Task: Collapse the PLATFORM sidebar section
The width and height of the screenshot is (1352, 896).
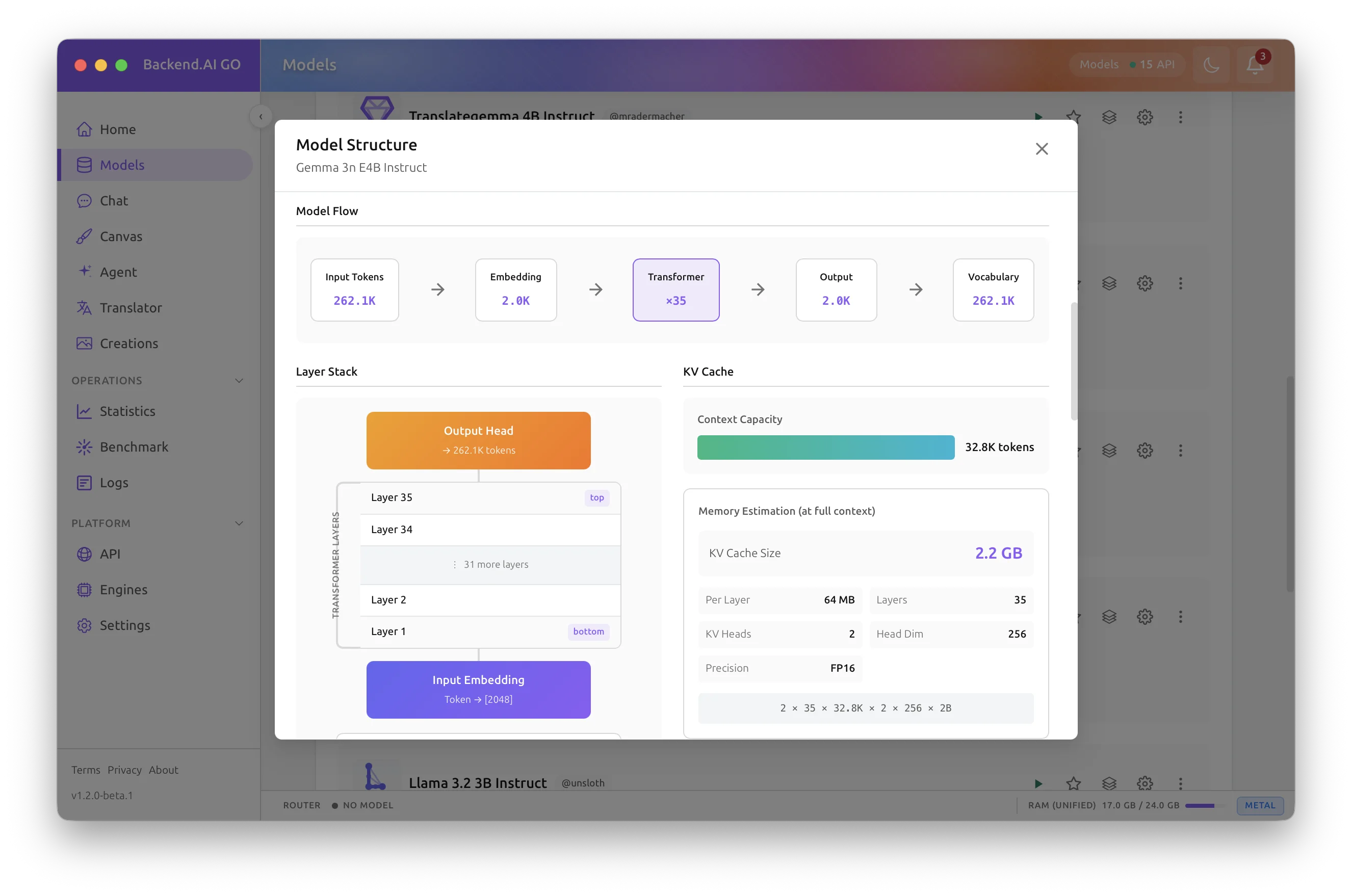Action: (x=239, y=523)
